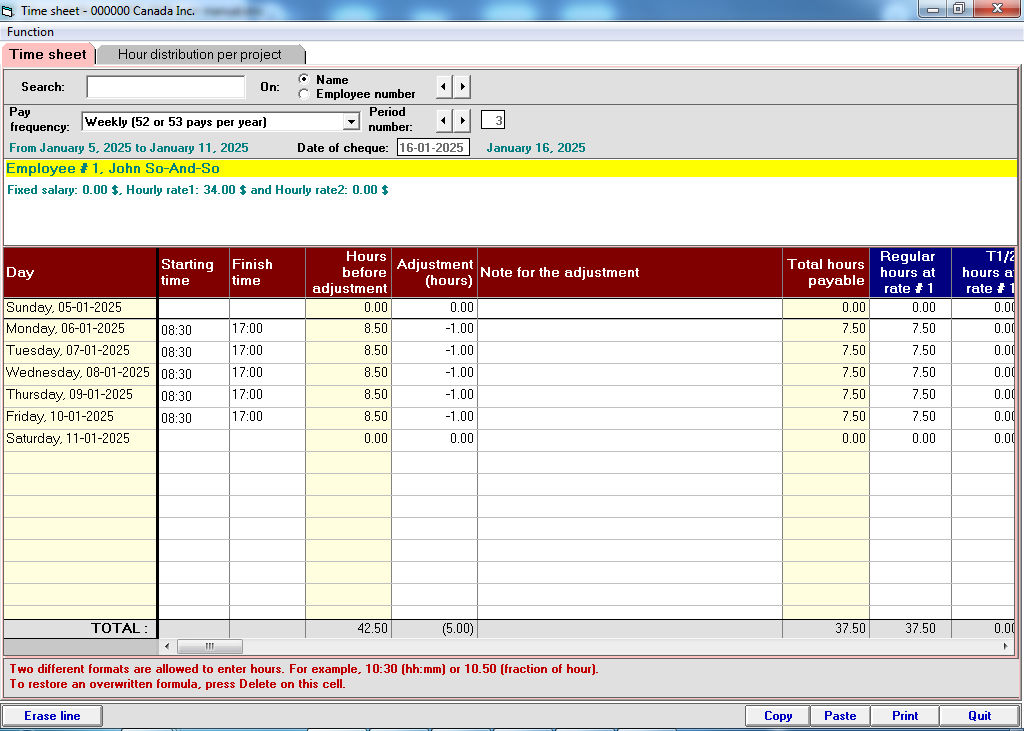
Task: Click the Search text field
Action: pyautogui.click(x=165, y=87)
